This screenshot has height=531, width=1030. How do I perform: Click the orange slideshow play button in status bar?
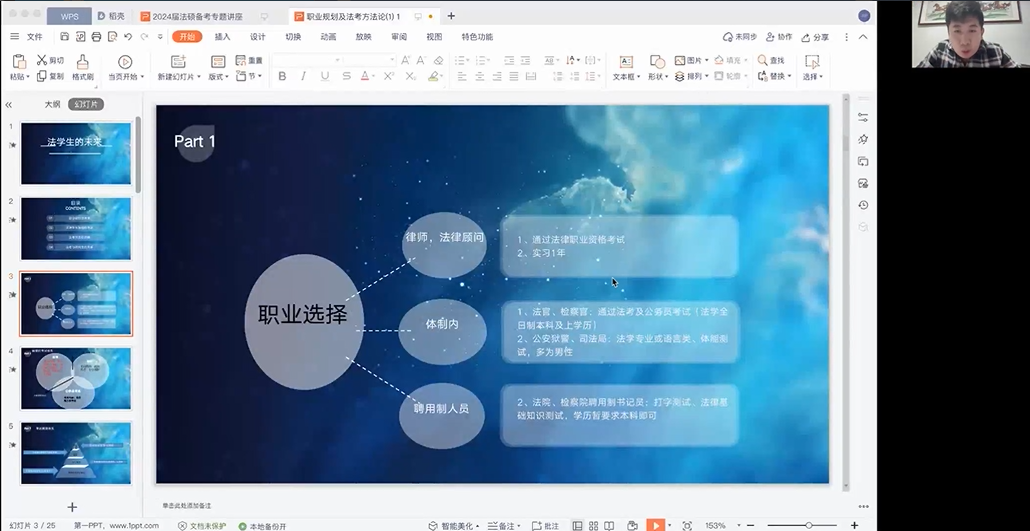coord(656,525)
